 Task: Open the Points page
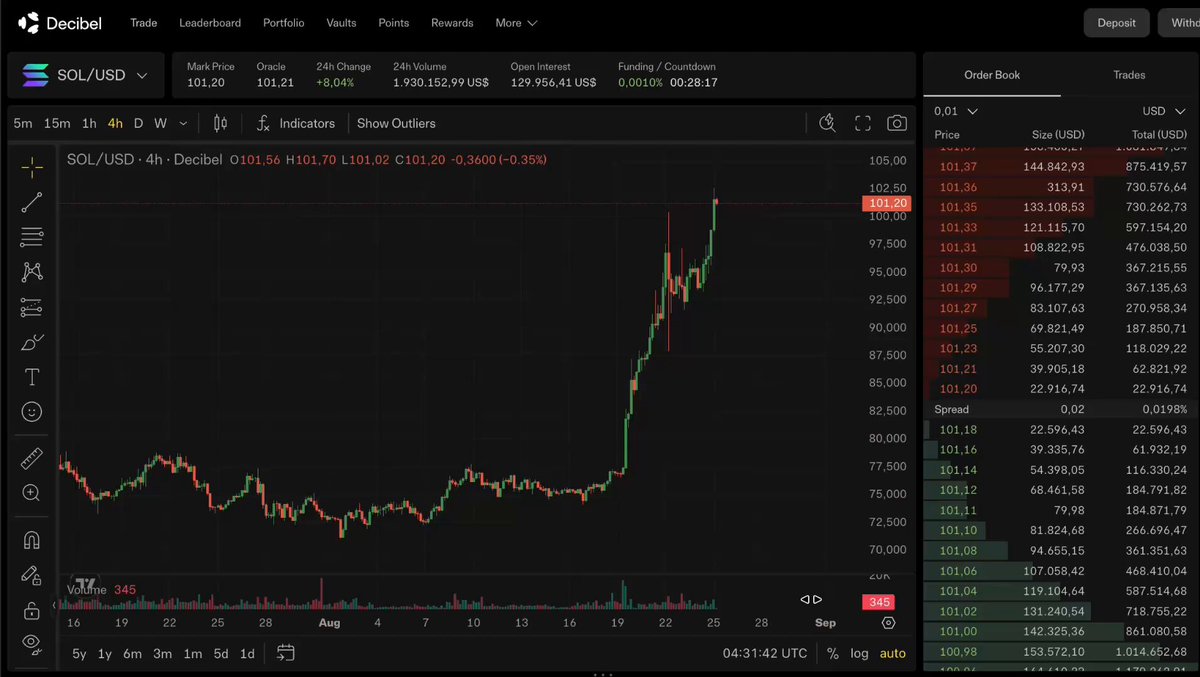(394, 22)
